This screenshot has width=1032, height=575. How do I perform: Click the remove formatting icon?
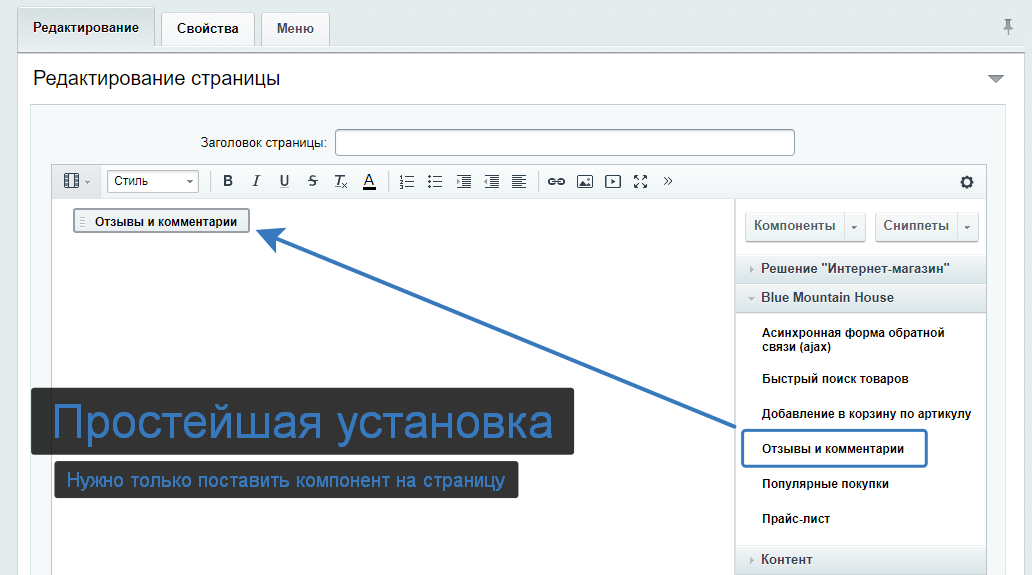coord(341,181)
